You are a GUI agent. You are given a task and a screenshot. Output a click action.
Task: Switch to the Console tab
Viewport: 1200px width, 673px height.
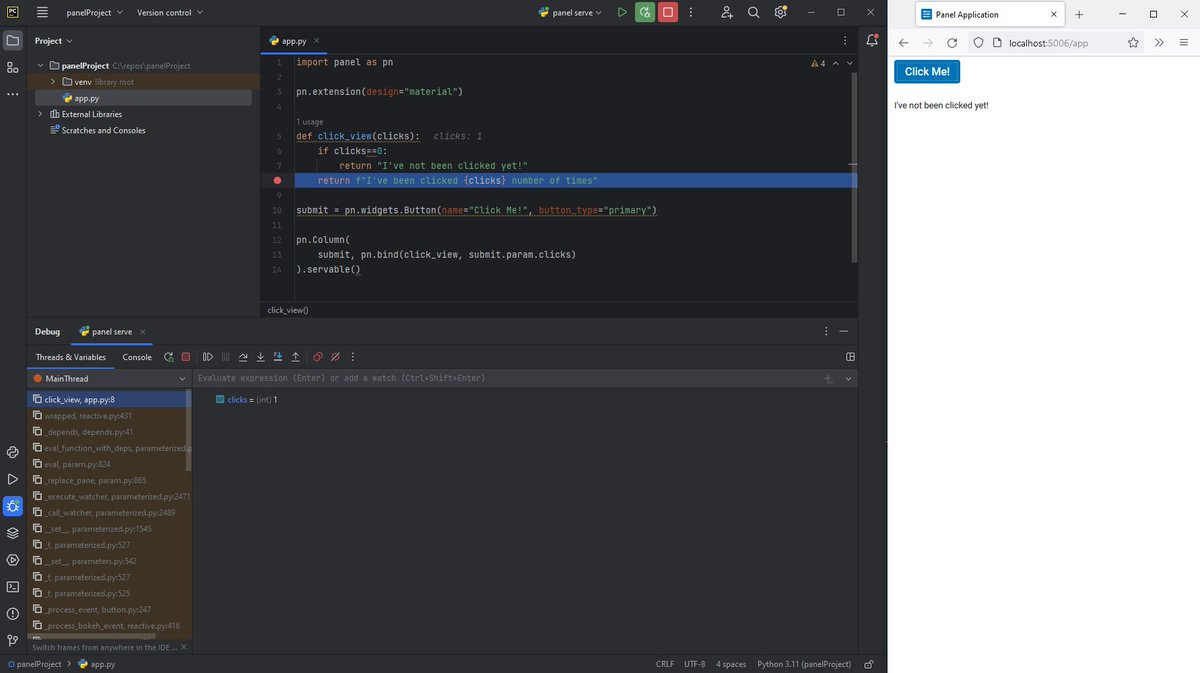pos(137,357)
